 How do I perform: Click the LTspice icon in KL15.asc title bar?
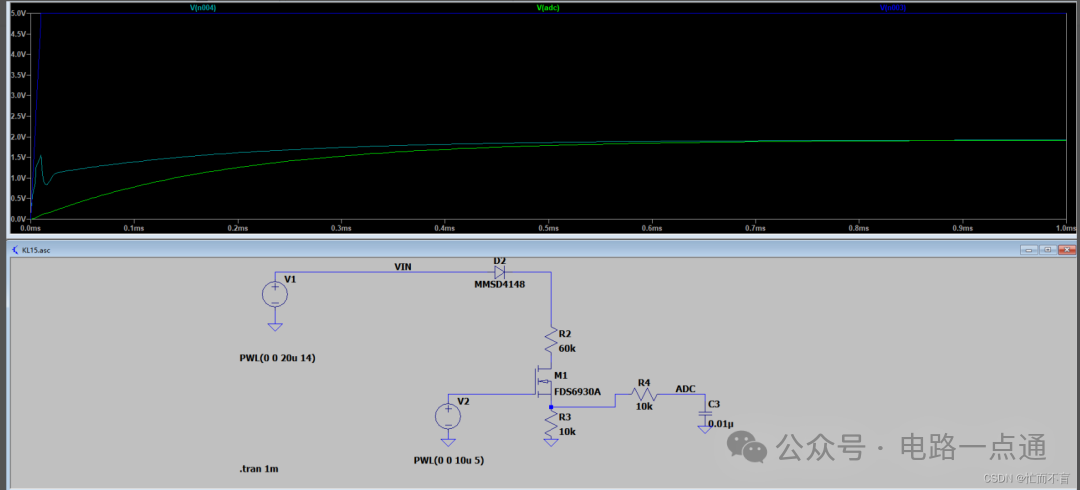pos(14,249)
